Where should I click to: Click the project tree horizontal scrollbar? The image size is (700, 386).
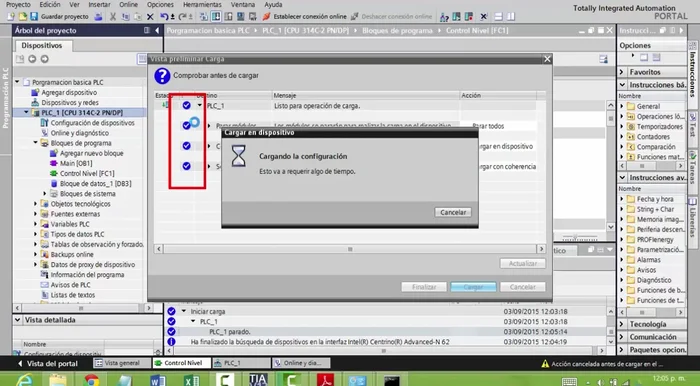(83, 308)
